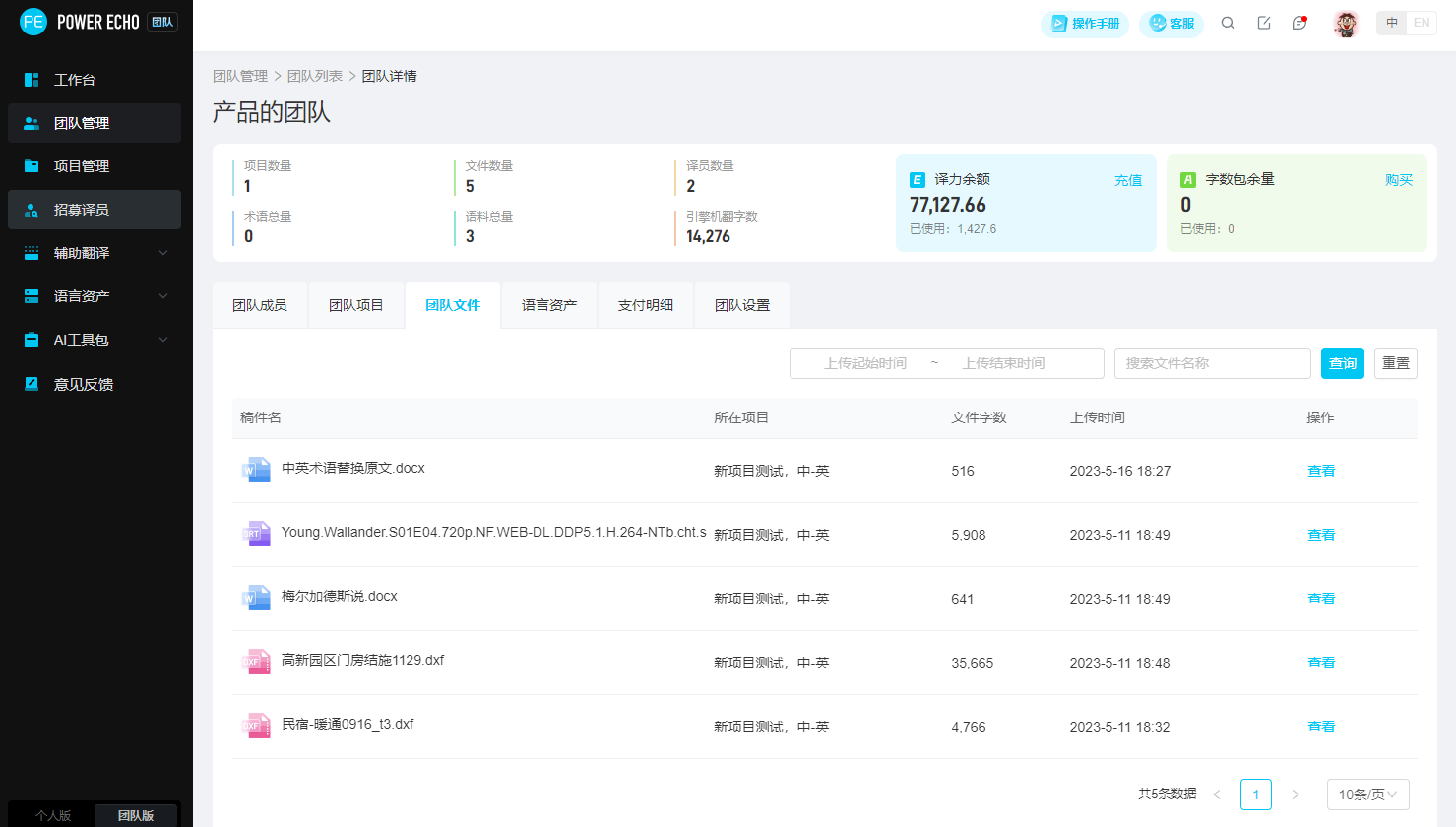Click the edit note icon in header
The height and width of the screenshot is (827, 1456).
1264,23
